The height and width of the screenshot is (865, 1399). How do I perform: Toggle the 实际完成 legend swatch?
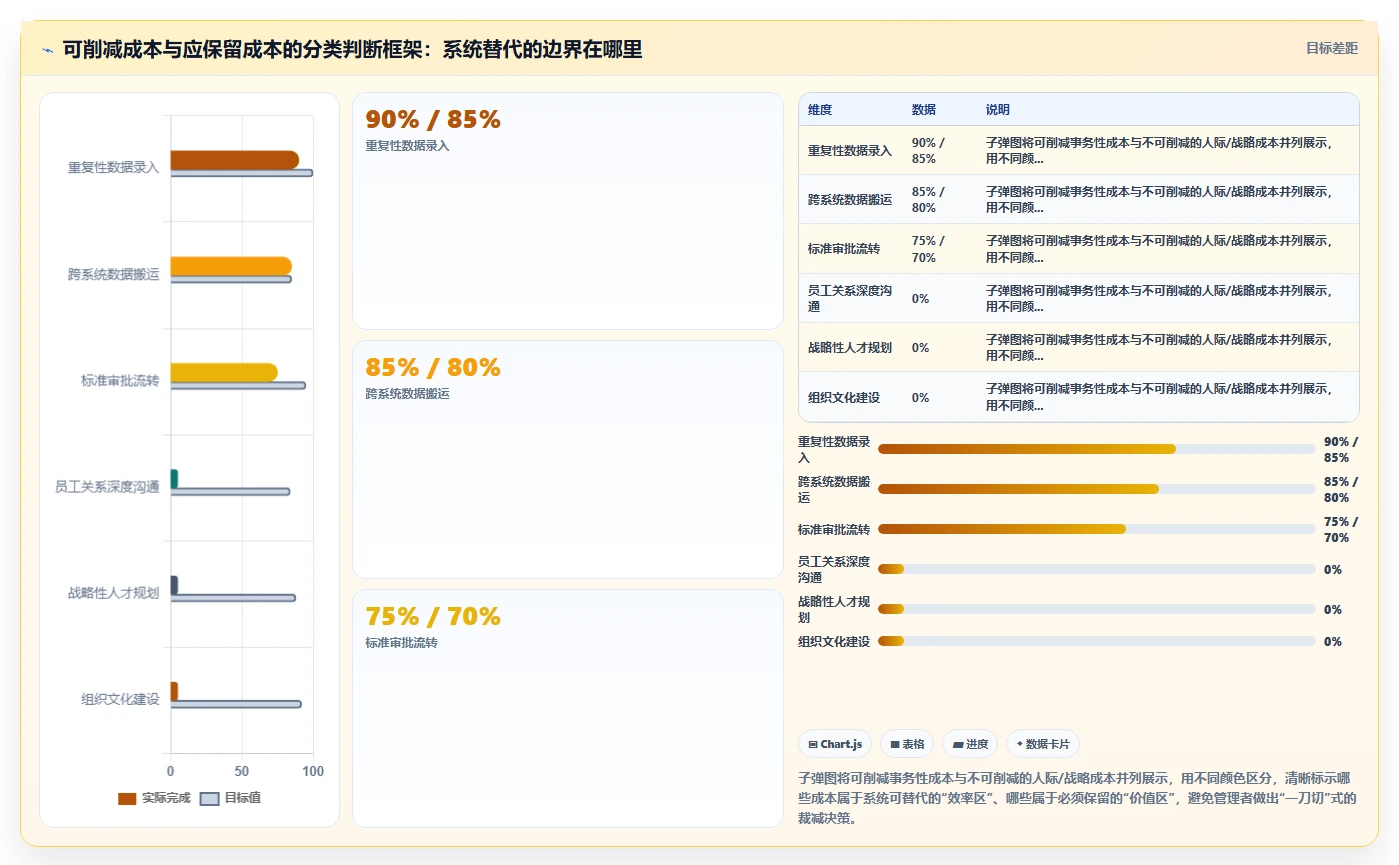point(127,798)
